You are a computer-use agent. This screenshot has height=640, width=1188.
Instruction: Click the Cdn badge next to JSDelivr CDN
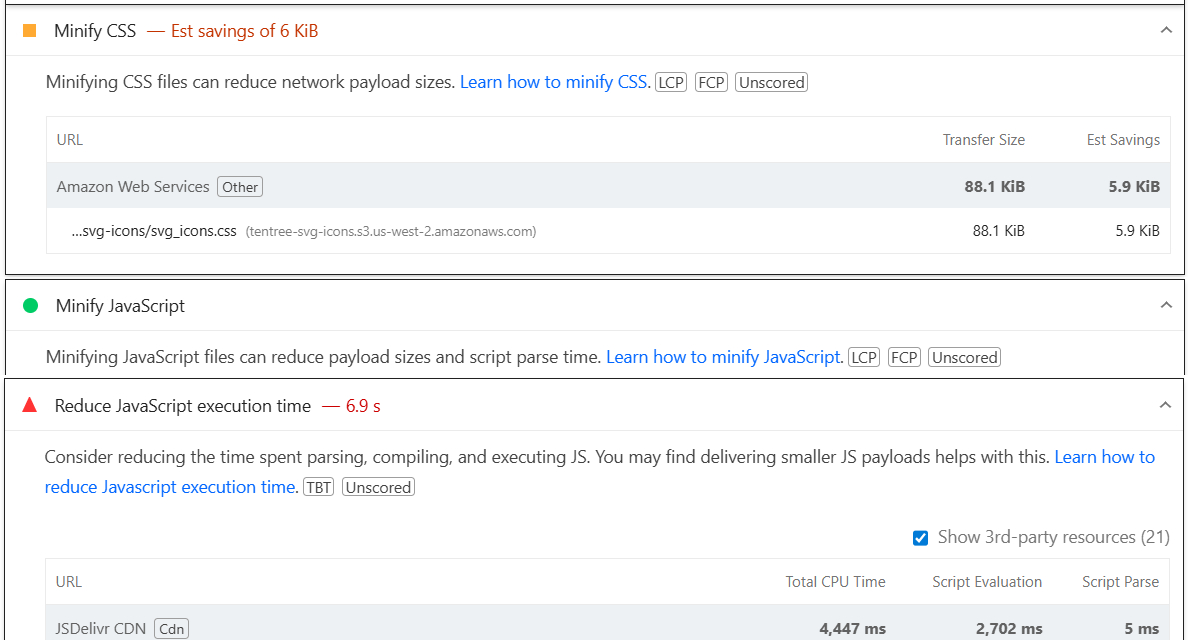(x=171, y=628)
